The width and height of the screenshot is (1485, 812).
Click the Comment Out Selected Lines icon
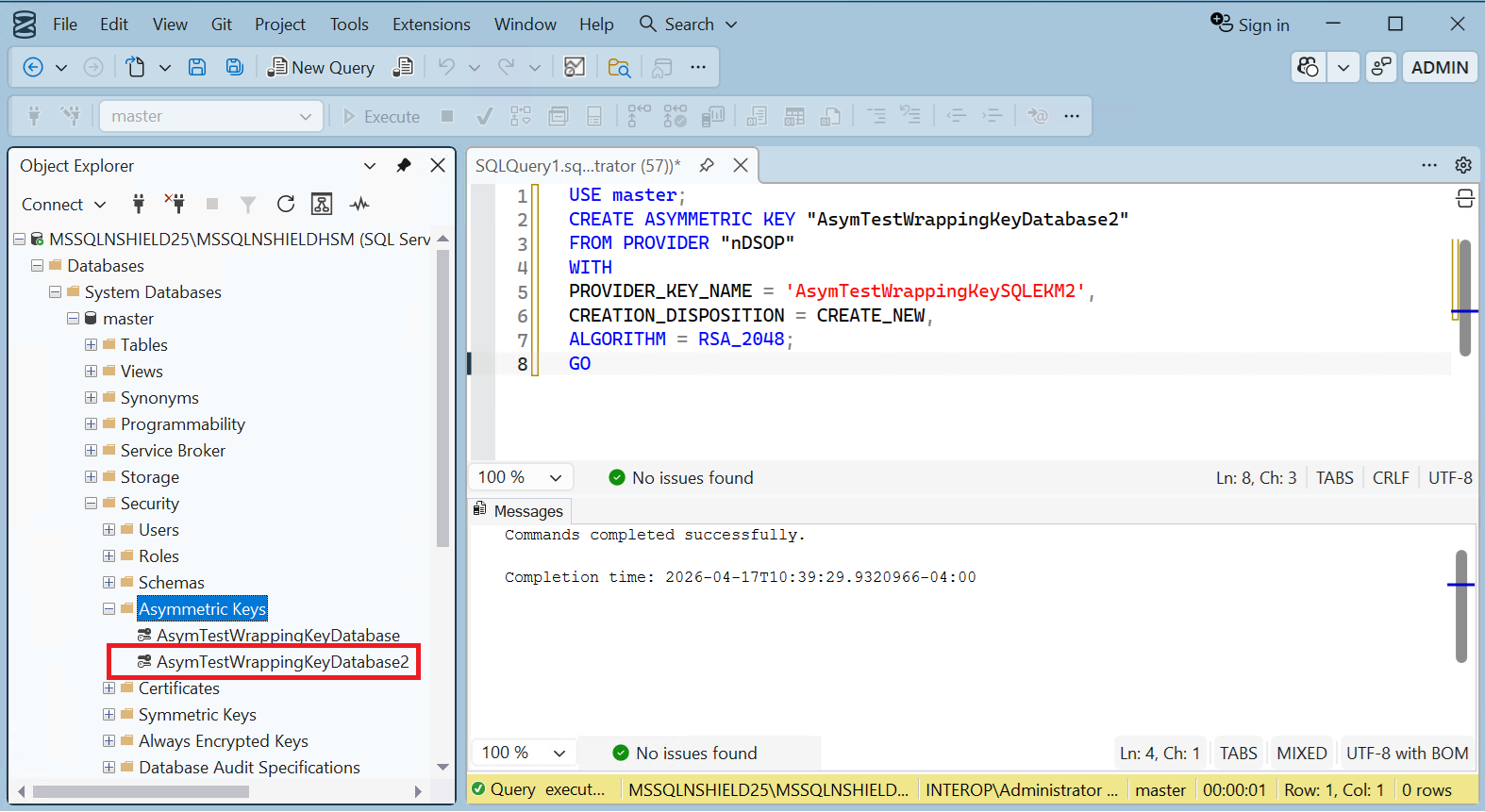click(x=876, y=116)
